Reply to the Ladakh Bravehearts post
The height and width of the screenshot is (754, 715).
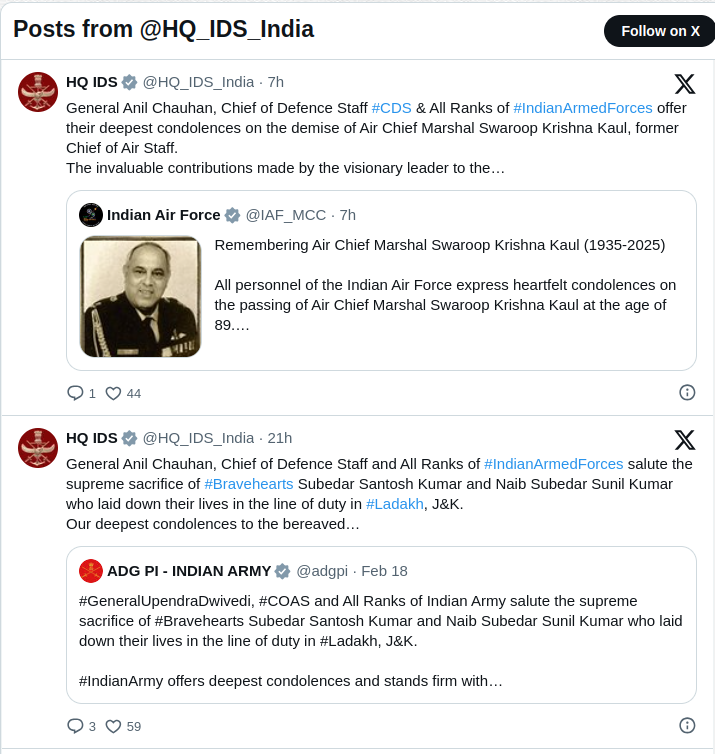click(81, 726)
